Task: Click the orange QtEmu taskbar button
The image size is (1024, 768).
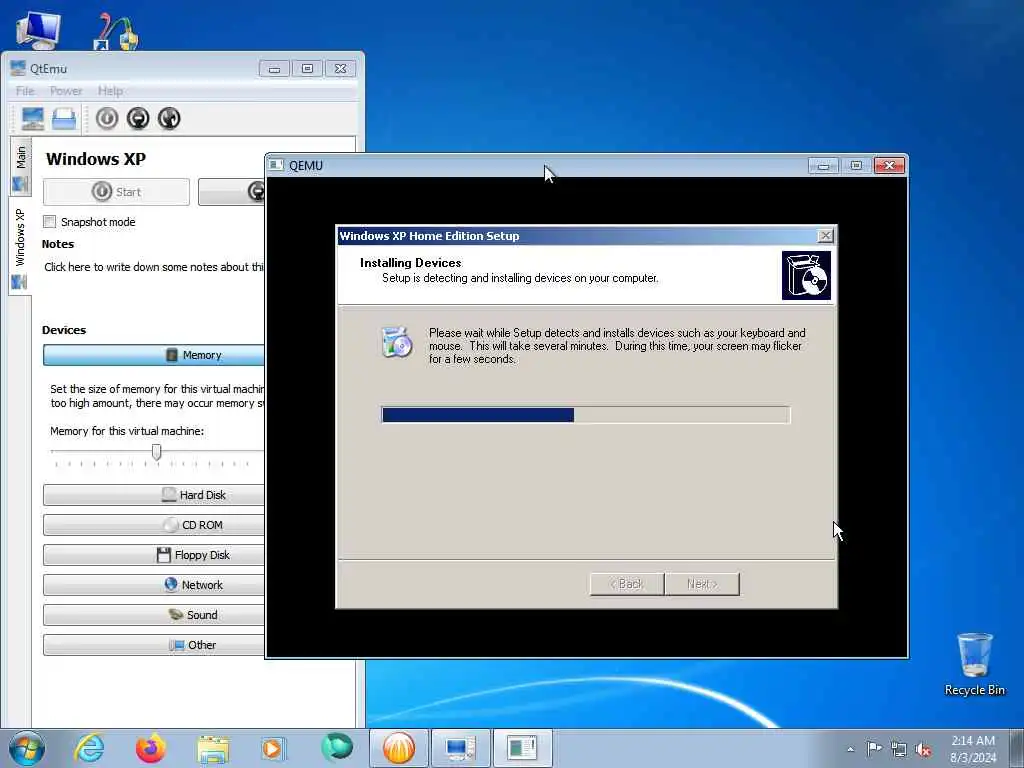Action: 399,748
